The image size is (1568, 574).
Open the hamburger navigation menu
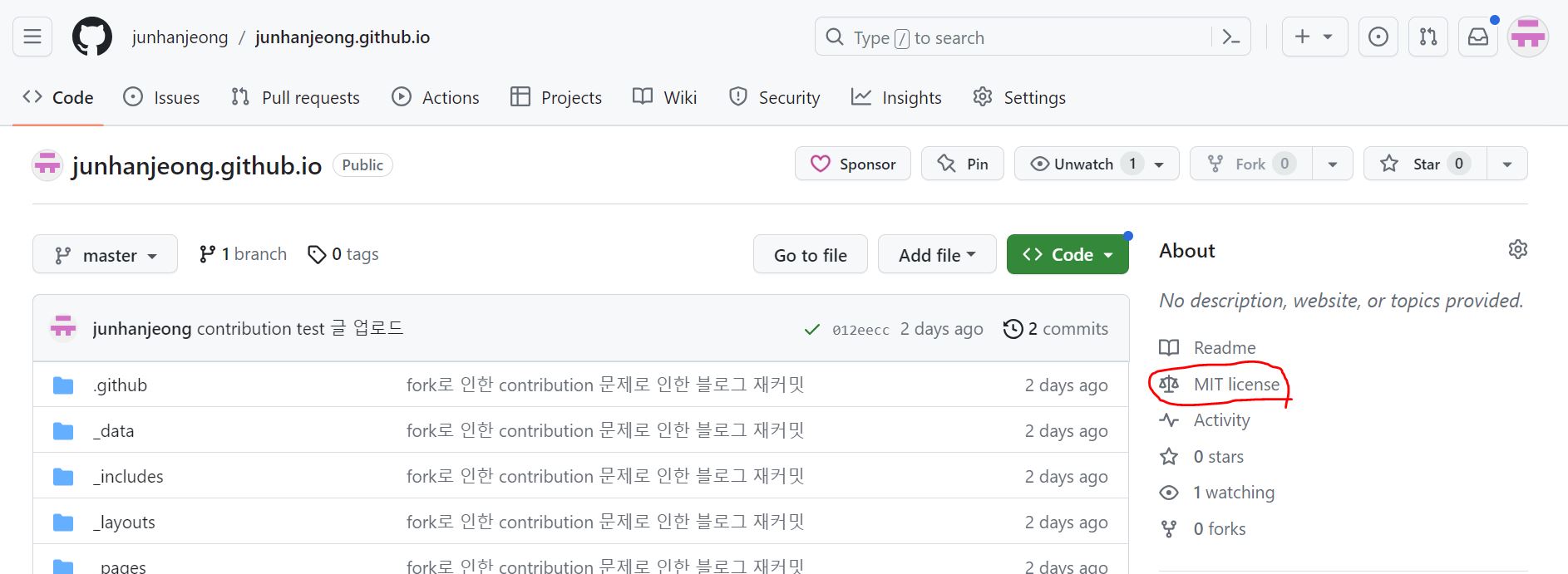click(32, 37)
